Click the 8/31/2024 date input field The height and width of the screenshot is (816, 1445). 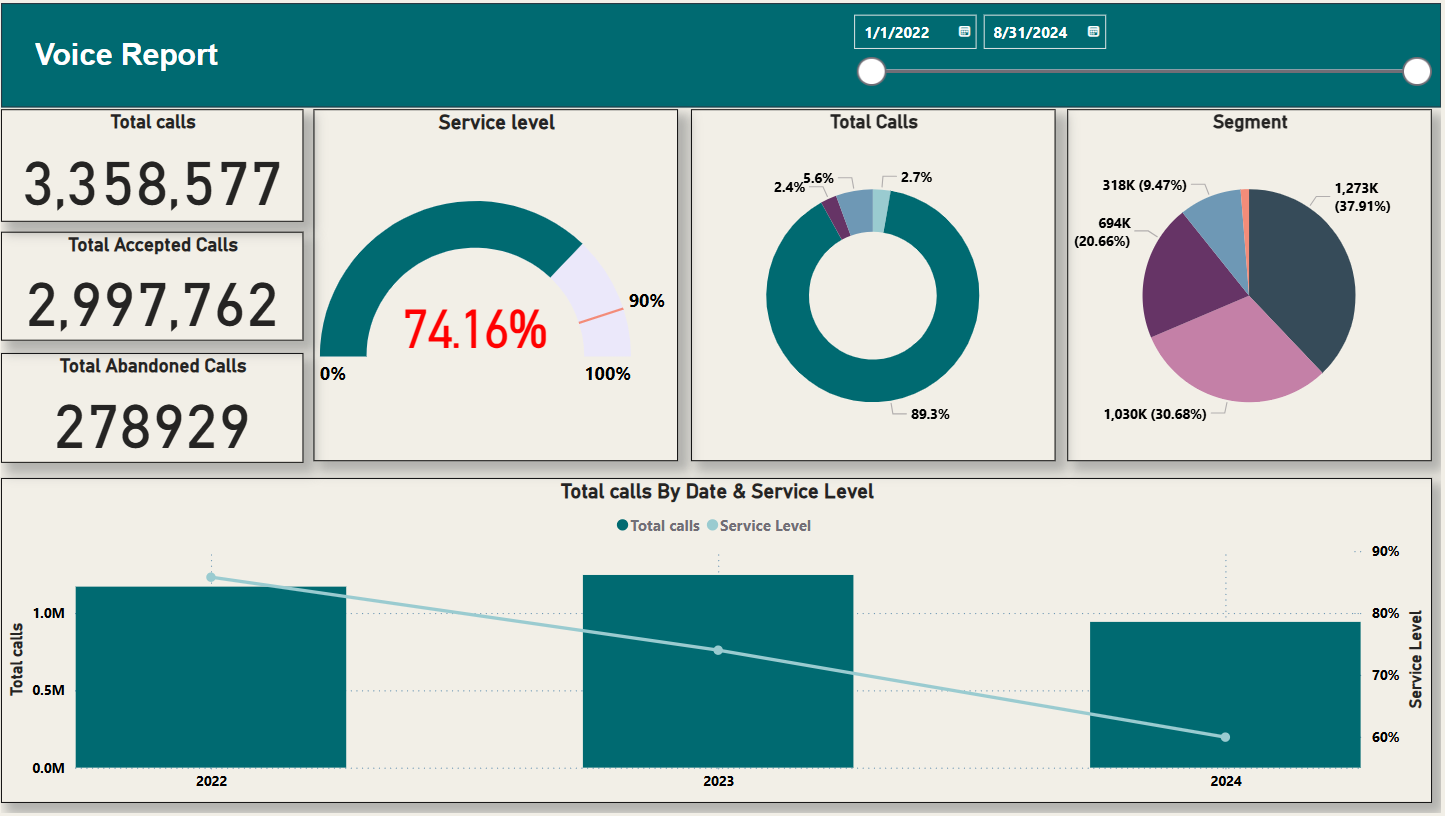tap(1030, 31)
